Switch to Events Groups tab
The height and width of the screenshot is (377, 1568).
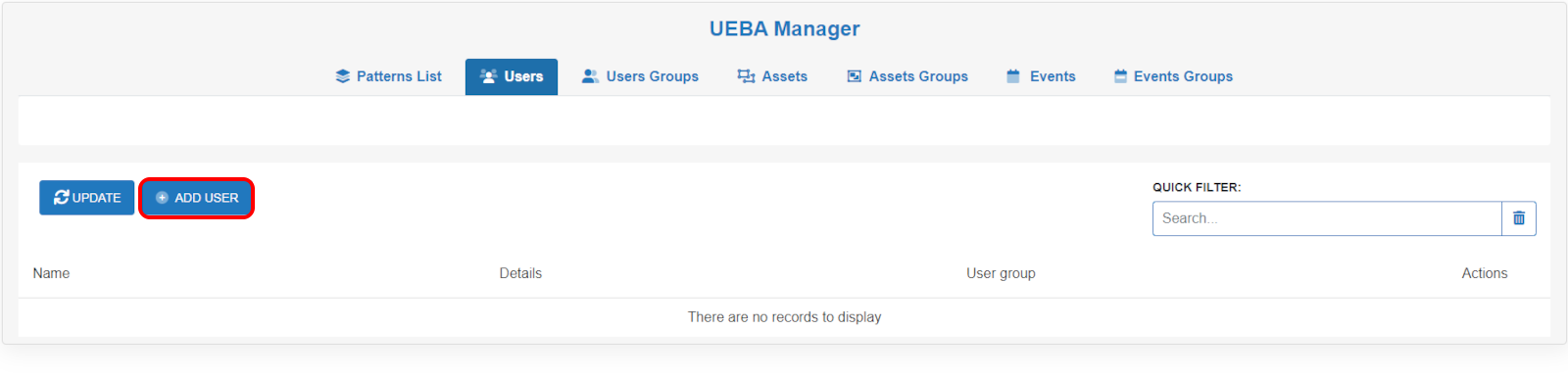coord(1174,76)
